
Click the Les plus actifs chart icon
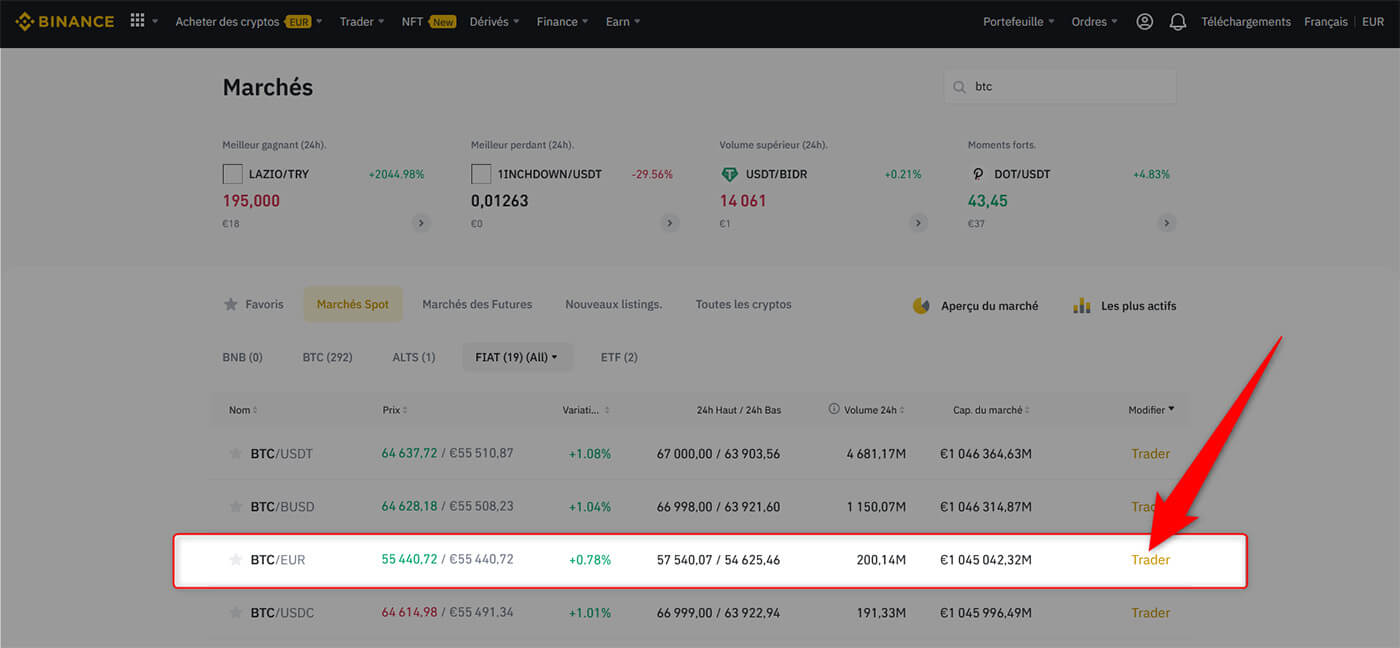pyautogui.click(x=1082, y=306)
